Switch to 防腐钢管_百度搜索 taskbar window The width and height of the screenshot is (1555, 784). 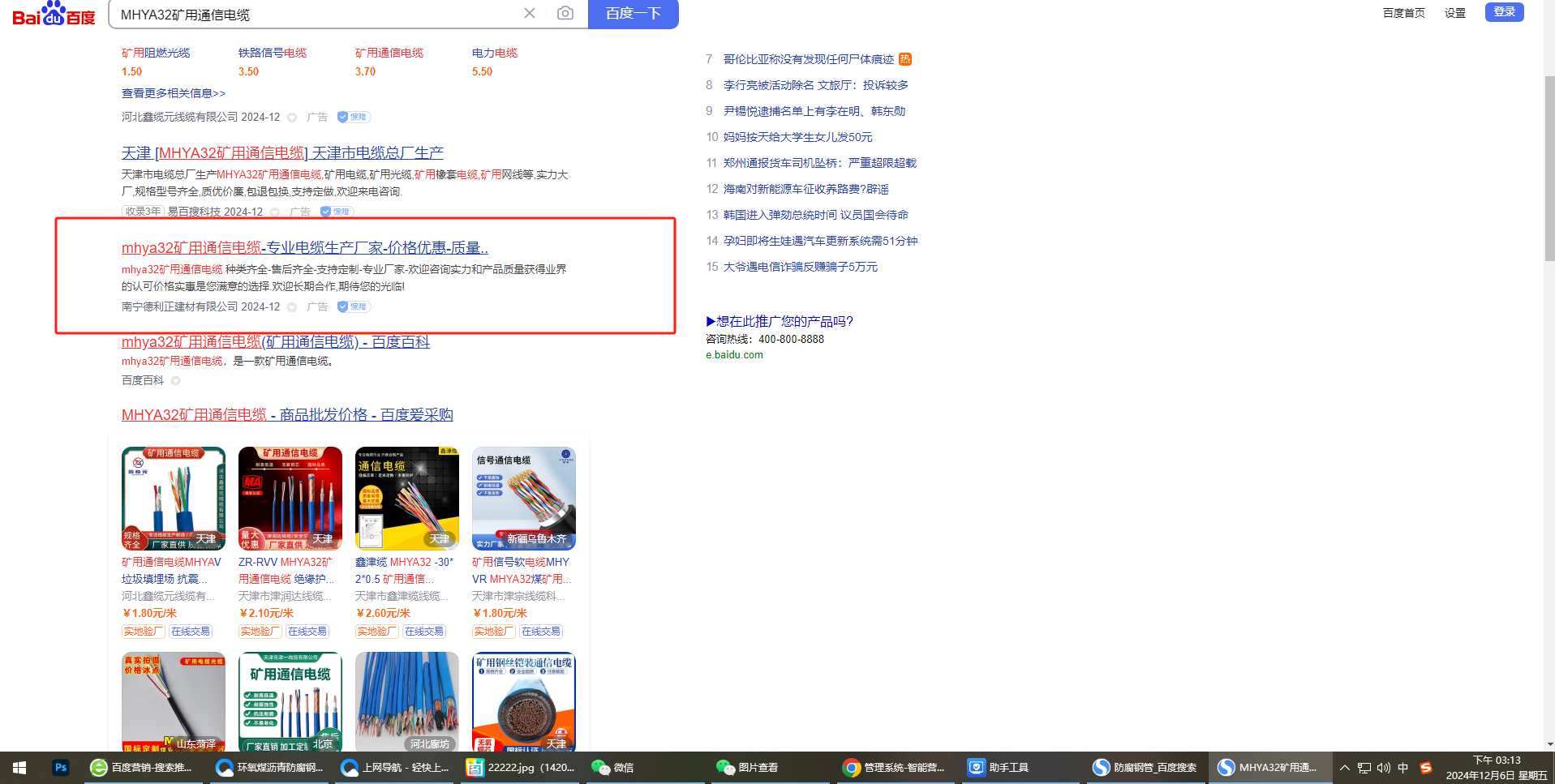tap(1145, 768)
